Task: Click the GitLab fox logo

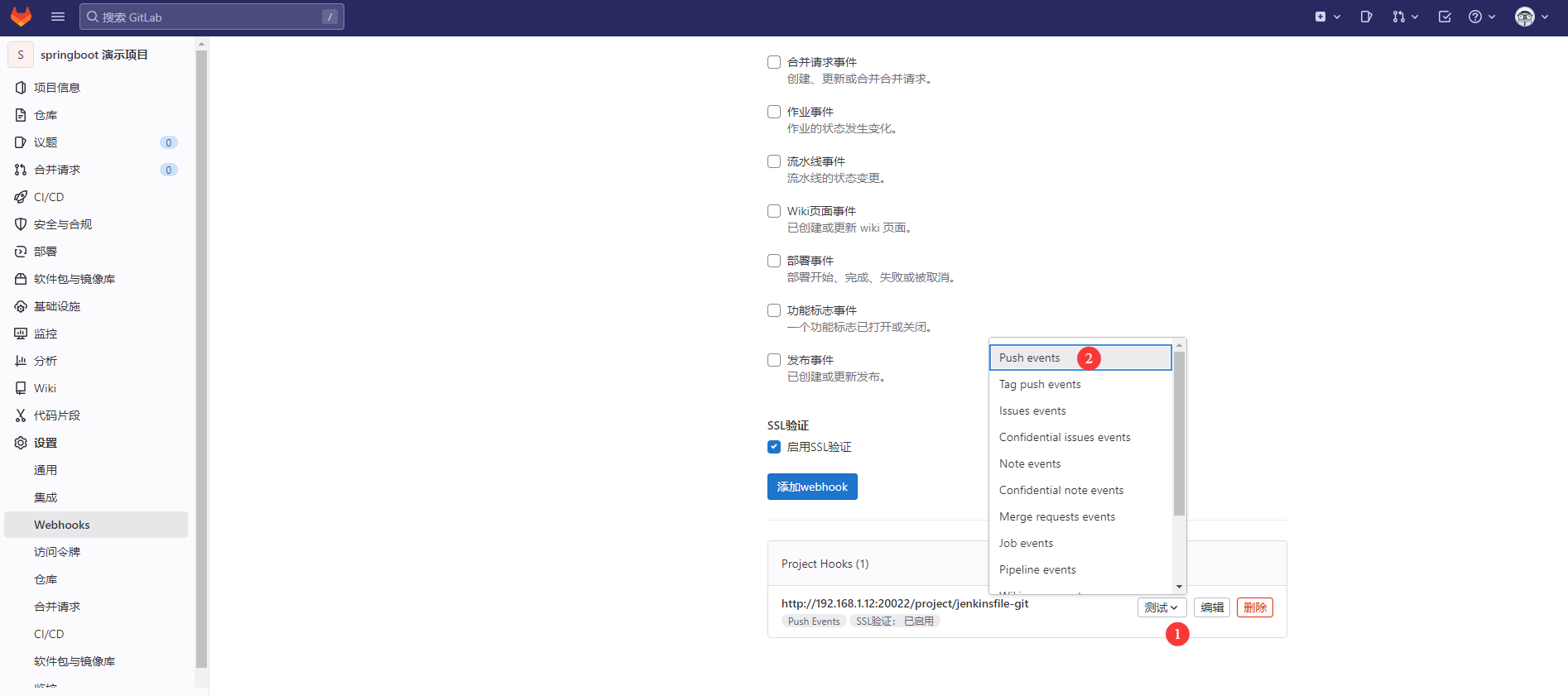Action: coord(21,17)
